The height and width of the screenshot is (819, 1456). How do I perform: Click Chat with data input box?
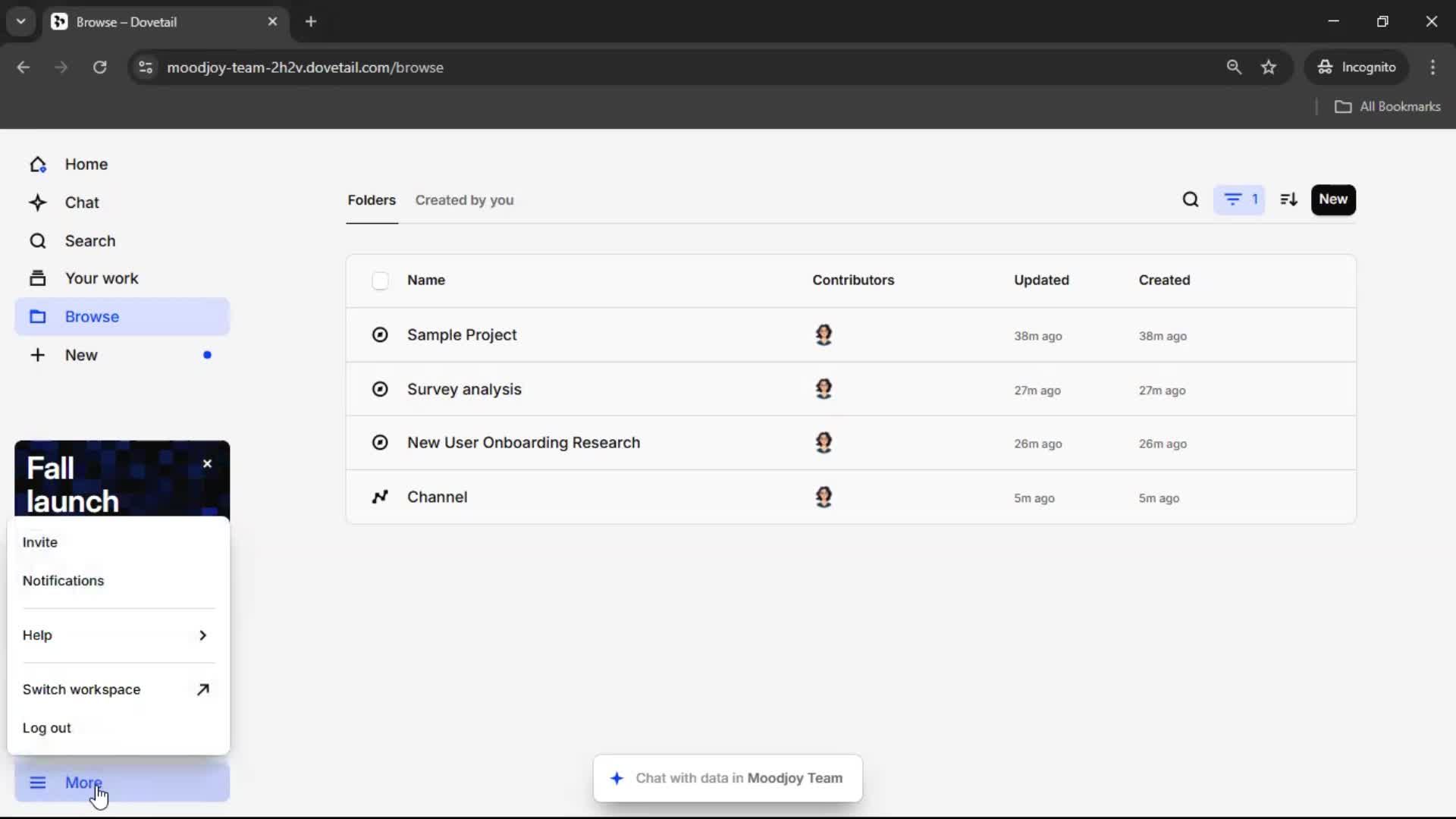click(728, 778)
